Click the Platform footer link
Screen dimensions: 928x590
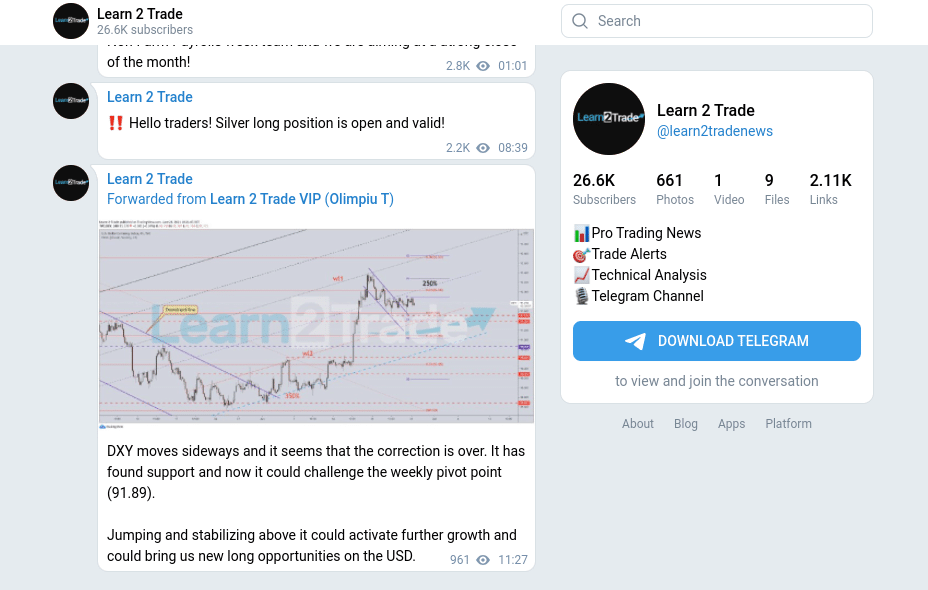coord(788,424)
